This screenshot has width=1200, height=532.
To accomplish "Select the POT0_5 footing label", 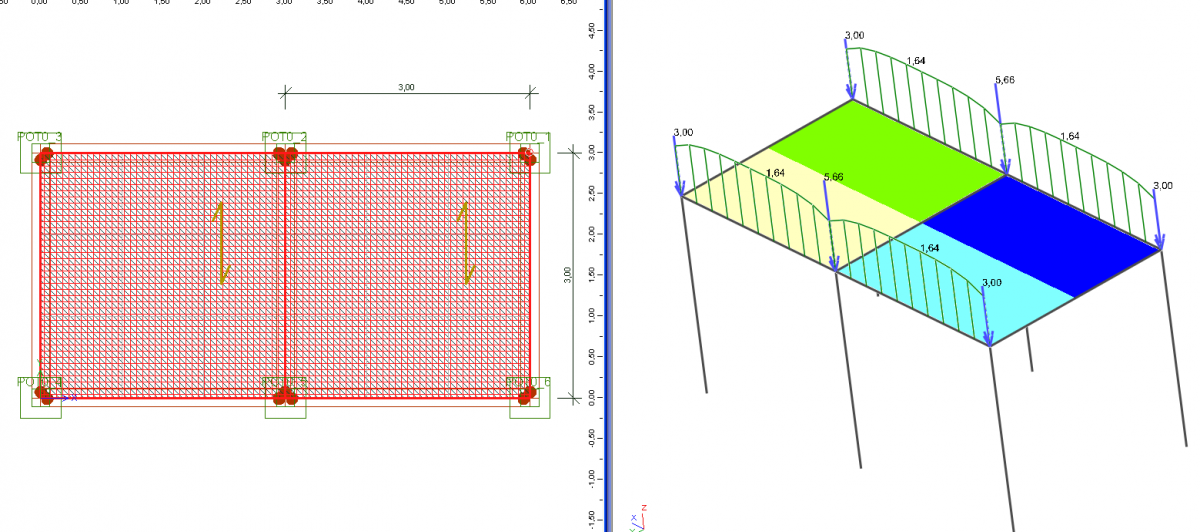I will pyautogui.click(x=284, y=382).
